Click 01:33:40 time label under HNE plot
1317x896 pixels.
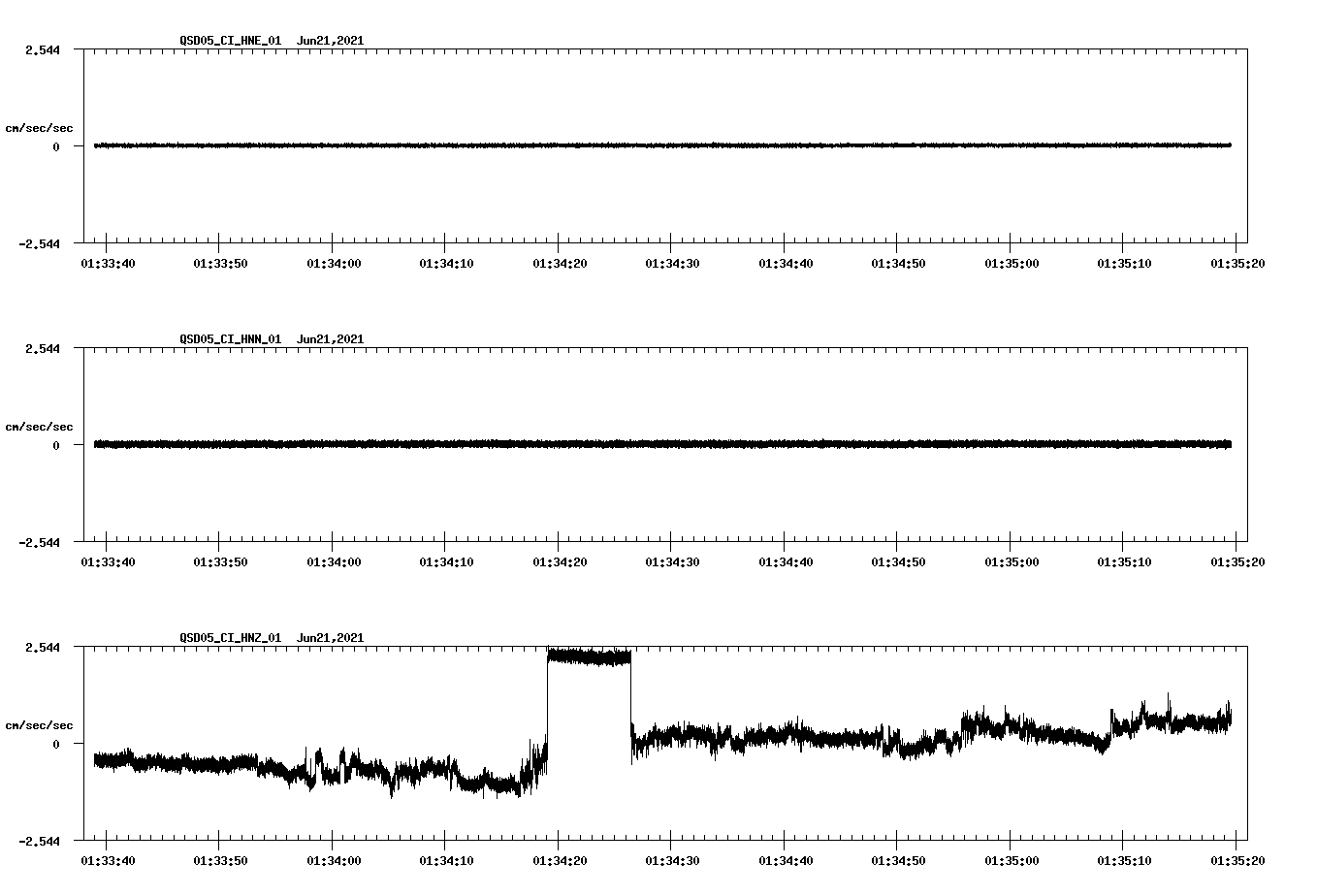point(108,263)
